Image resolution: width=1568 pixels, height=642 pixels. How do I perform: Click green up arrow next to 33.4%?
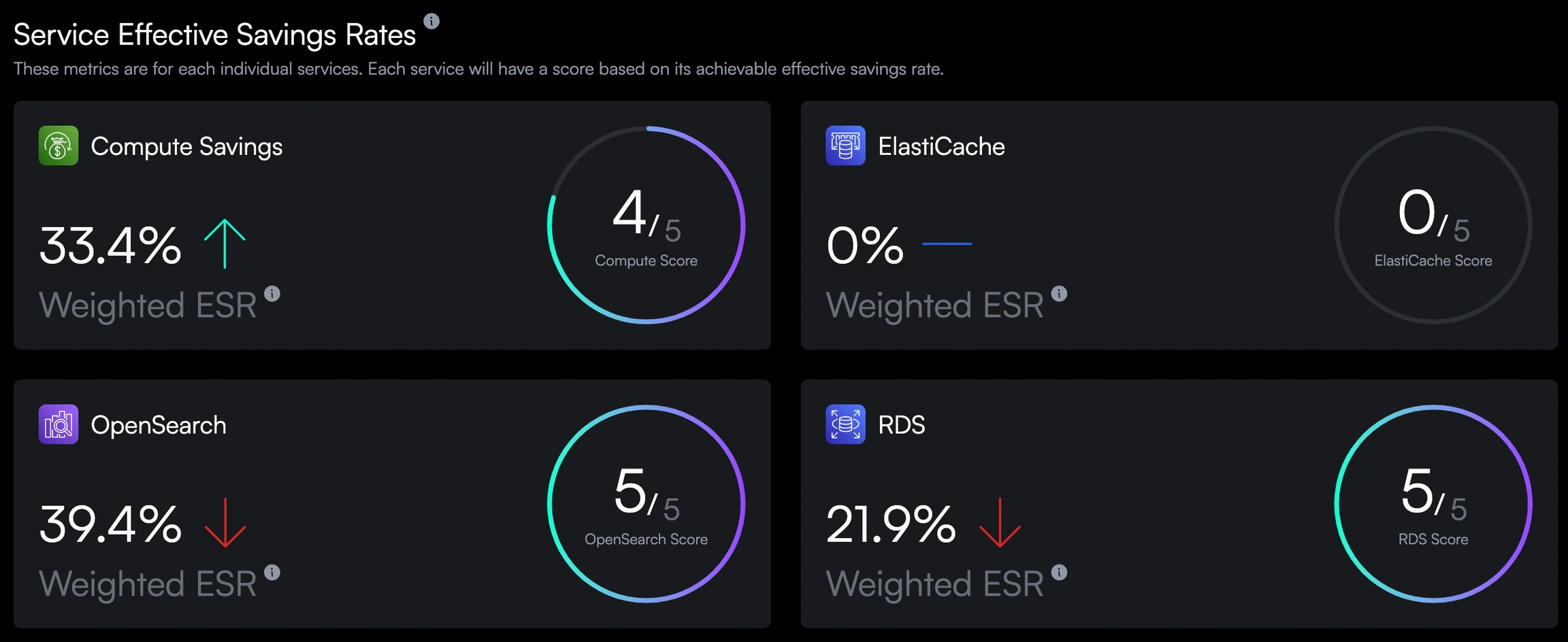(x=225, y=243)
